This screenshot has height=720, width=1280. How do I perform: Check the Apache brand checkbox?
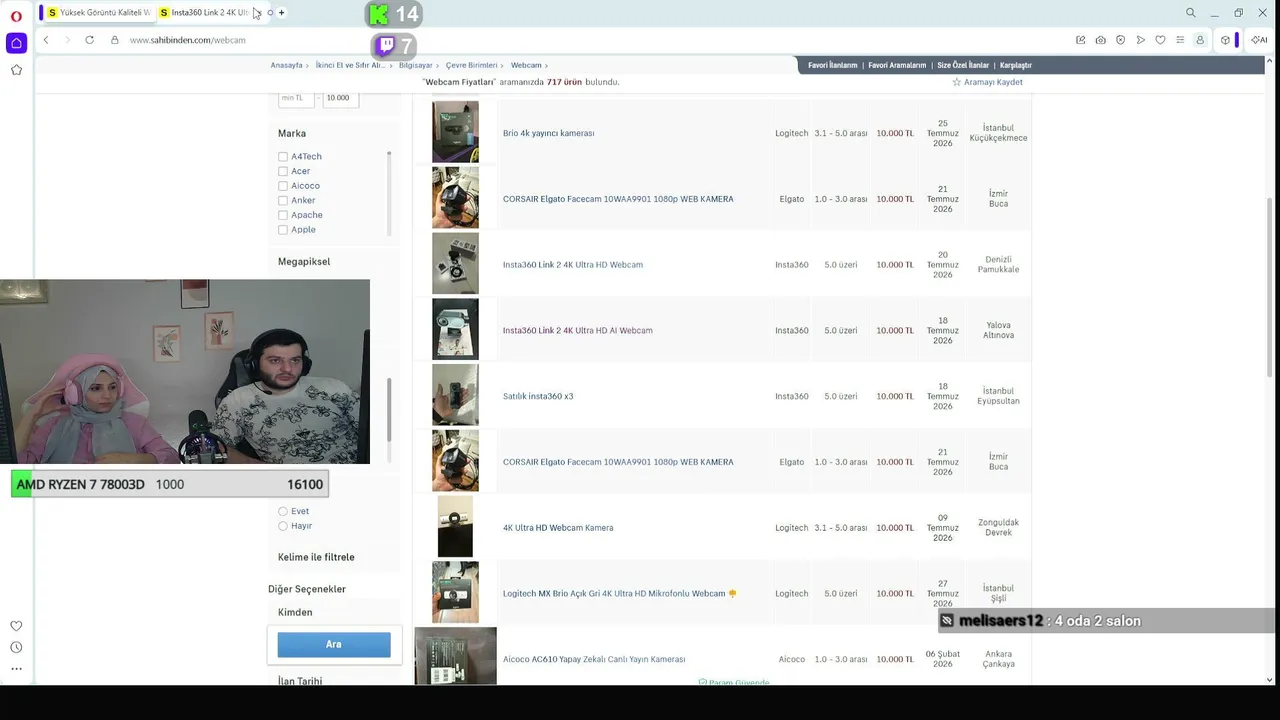click(x=283, y=215)
